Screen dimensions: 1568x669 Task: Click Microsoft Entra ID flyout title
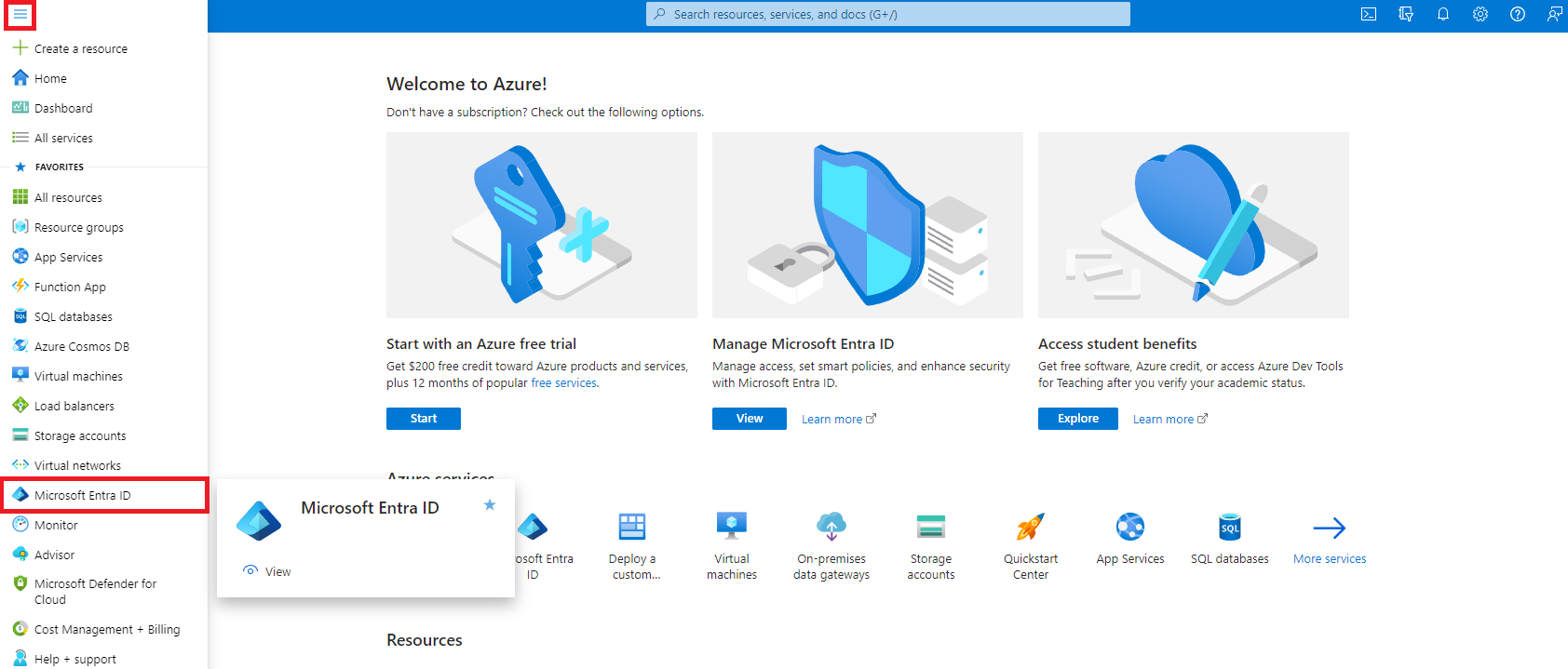pyautogui.click(x=370, y=508)
